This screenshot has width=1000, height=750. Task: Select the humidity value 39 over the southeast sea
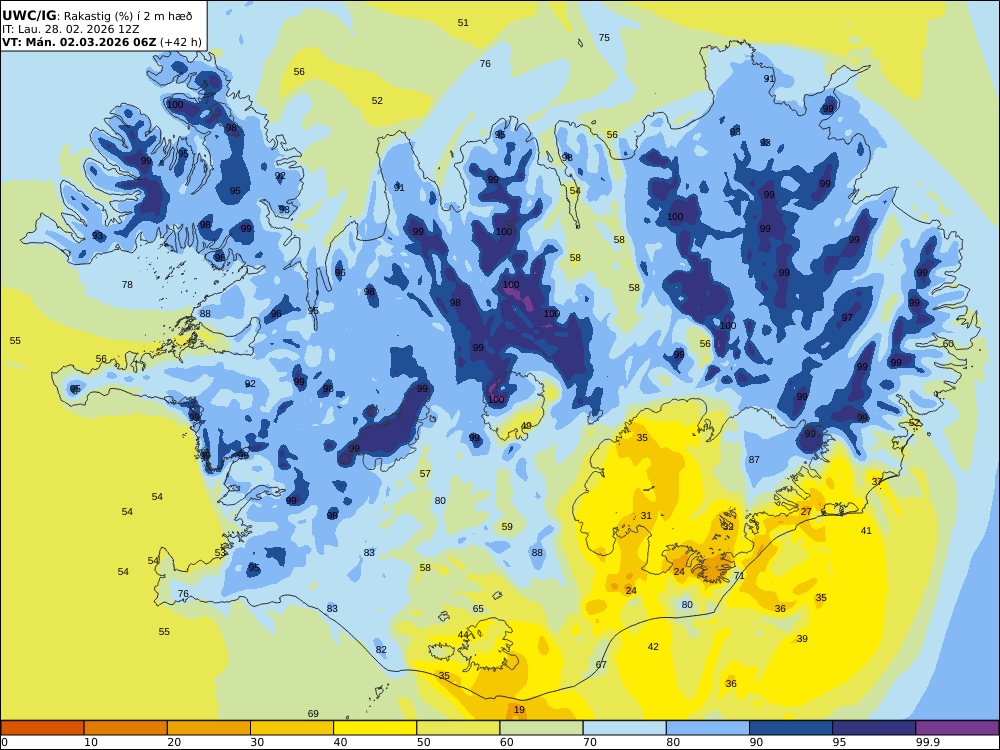pos(802,638)
